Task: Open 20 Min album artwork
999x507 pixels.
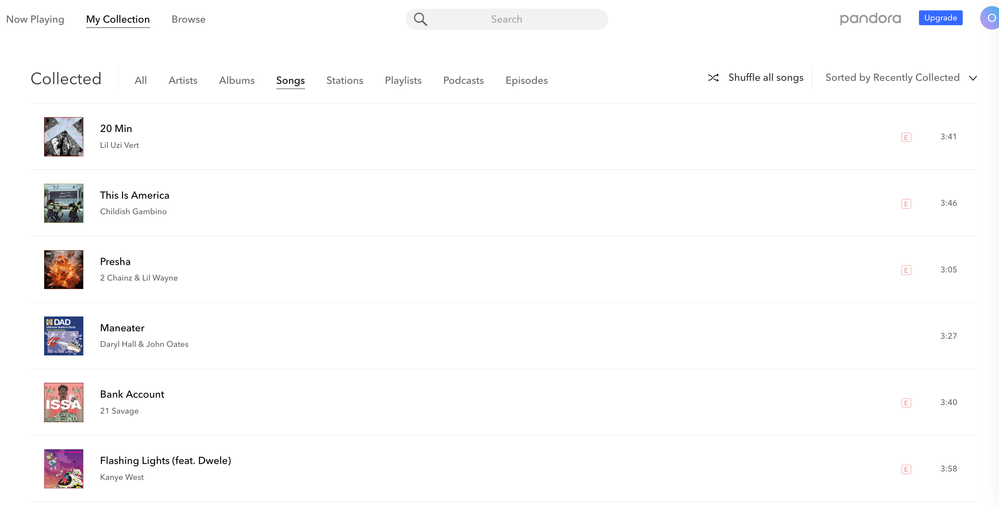Action: coord(64,136)
